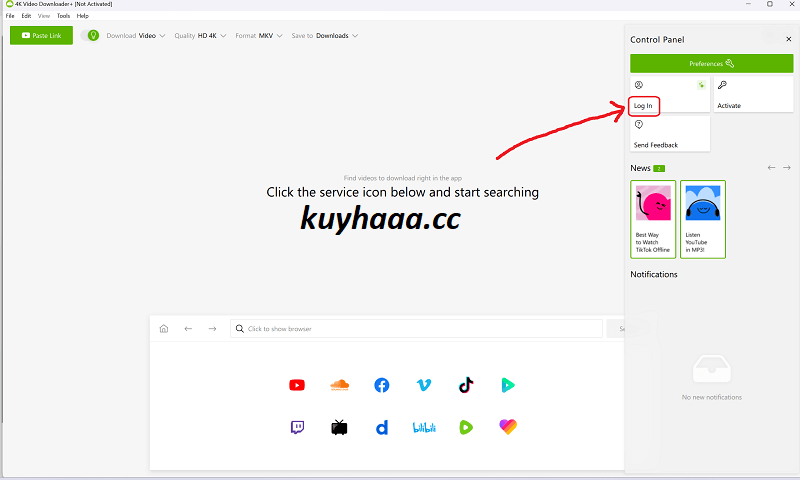Click the 'Notifications' heading
Image resolution: width=800 pixels, height=480 pixels.
click(x=654, y=274)
